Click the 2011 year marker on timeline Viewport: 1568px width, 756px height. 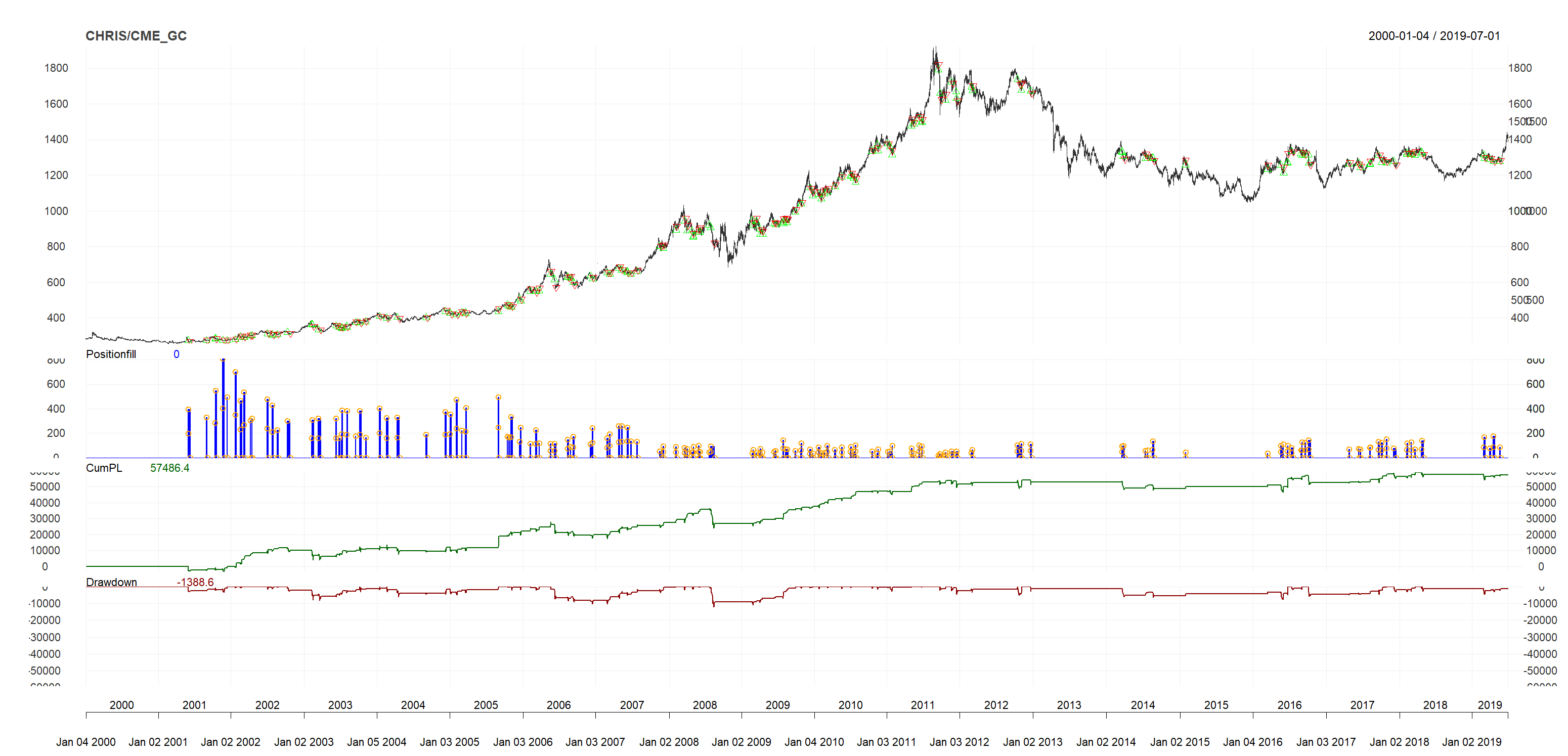[x=922, y=705]
